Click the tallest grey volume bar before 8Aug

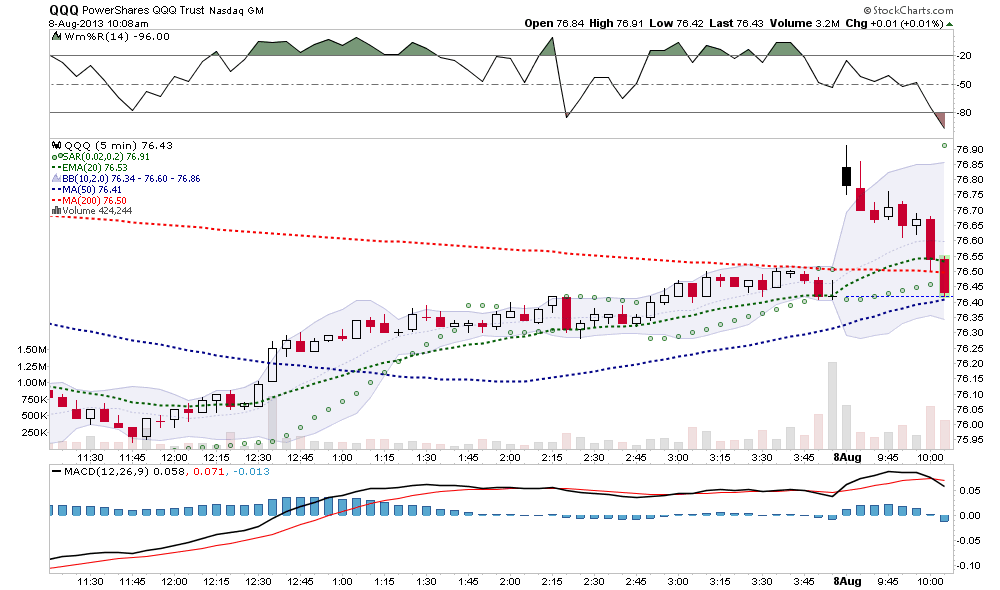832,406
